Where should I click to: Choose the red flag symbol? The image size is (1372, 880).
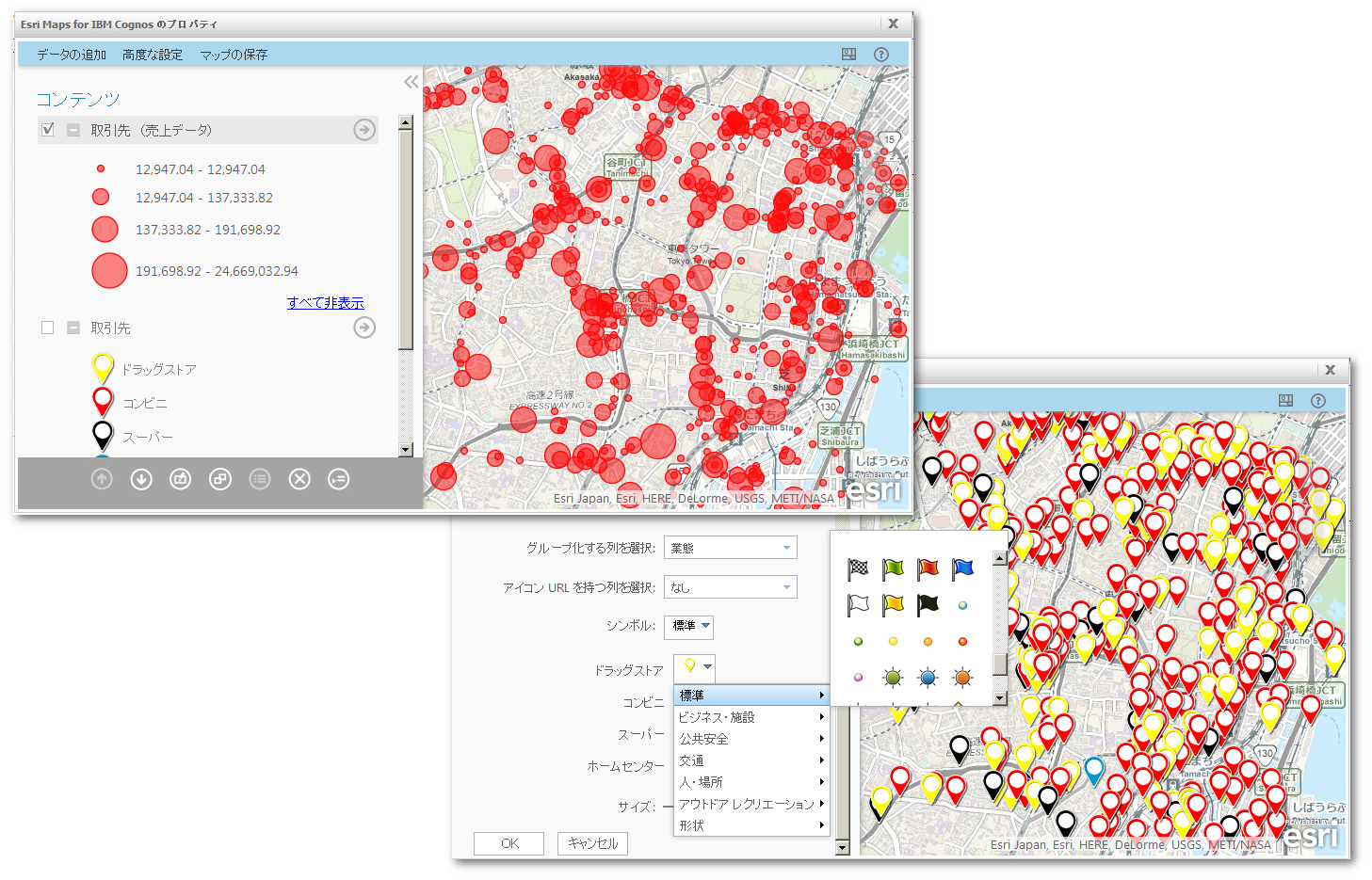tap(928, 568)
